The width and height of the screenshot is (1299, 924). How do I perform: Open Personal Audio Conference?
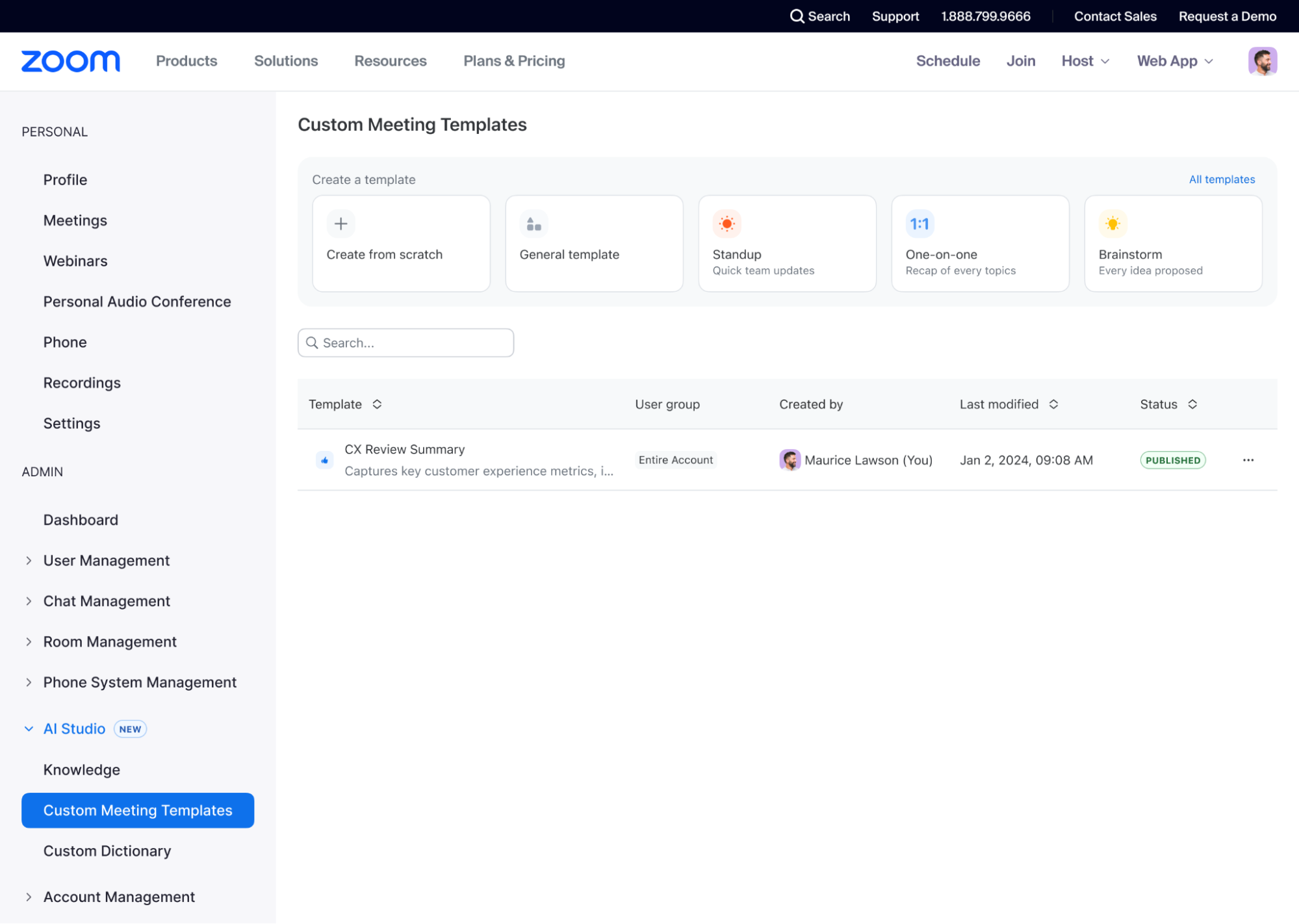pos(137,302)
